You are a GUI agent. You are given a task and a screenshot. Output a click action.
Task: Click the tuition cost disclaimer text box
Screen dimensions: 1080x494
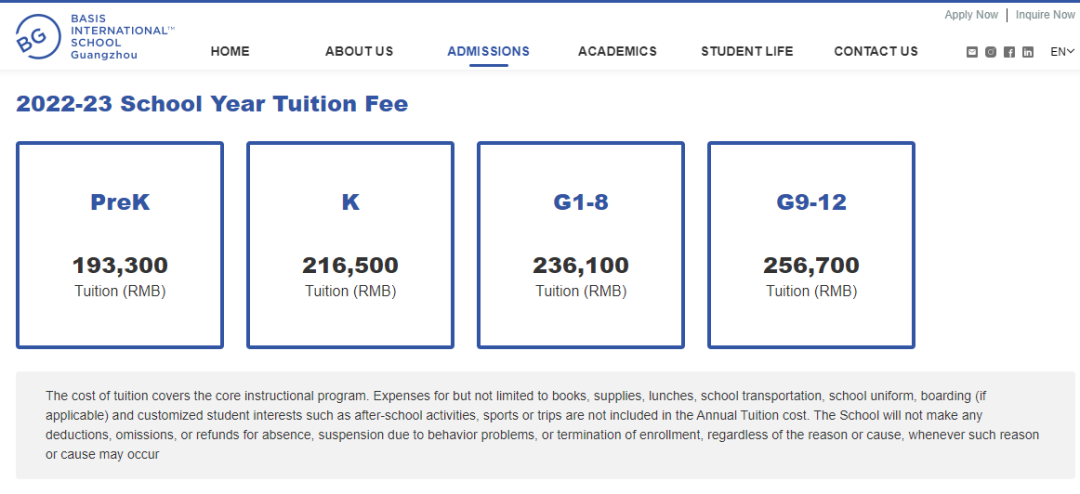pyautogui.click(x=545, y=425)
